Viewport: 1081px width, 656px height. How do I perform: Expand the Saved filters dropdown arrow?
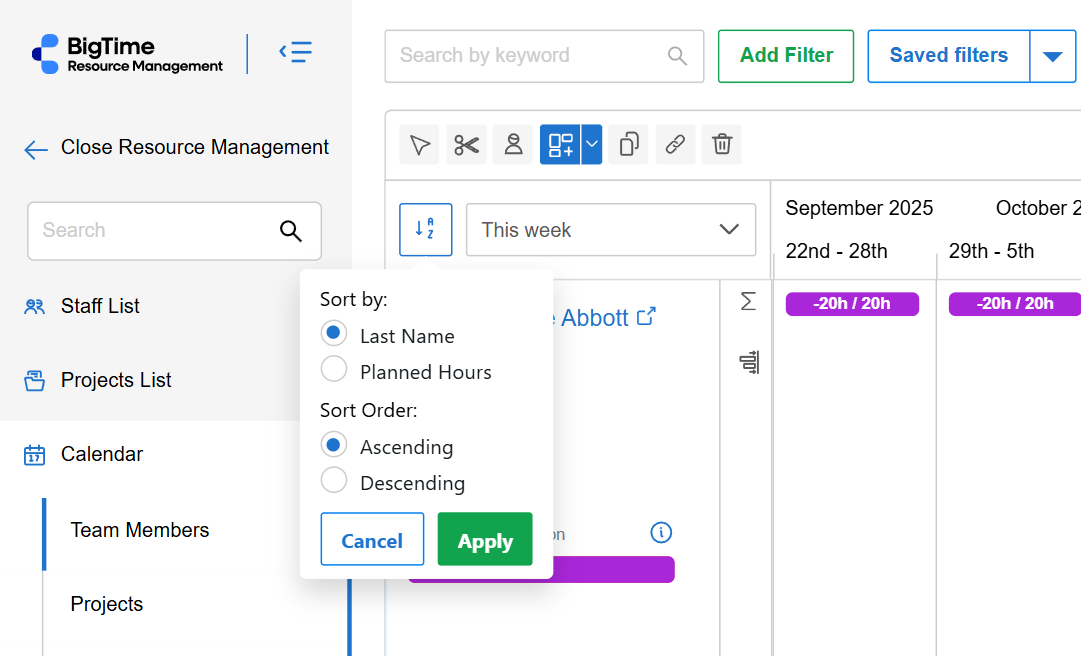(1052, 56)
